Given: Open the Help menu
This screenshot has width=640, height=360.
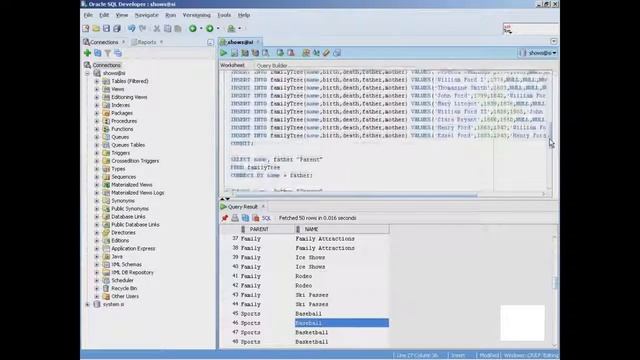Looking at the screenshot, I should (x=244, y=15).
